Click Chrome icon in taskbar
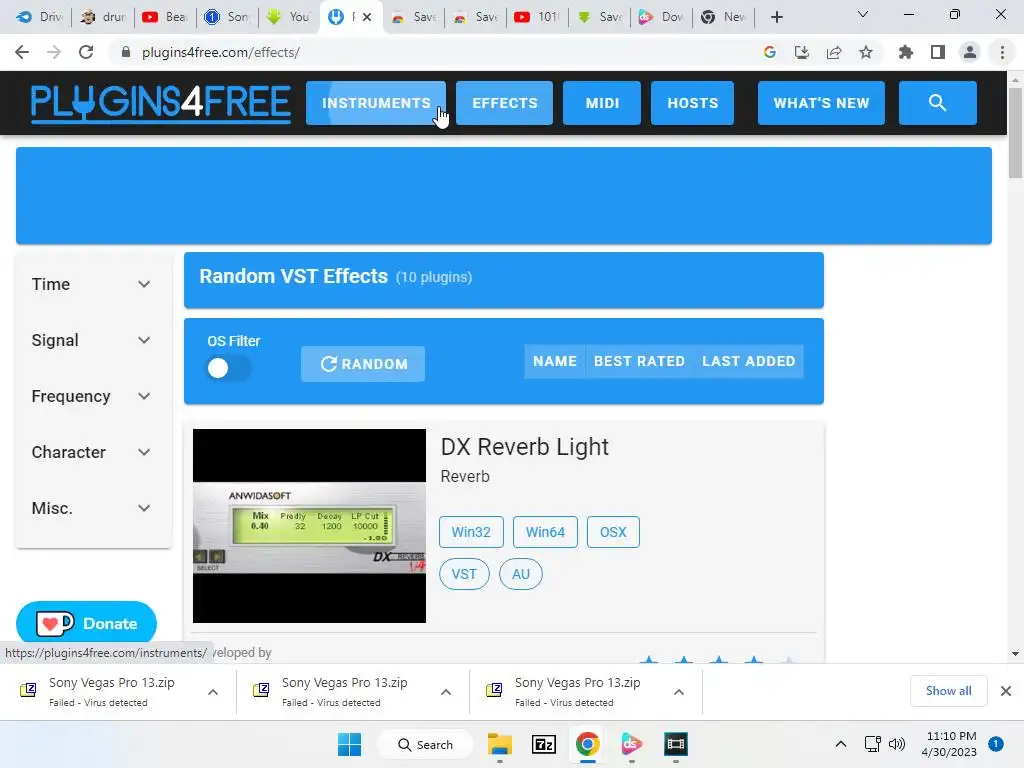 [x=588, y=744]
